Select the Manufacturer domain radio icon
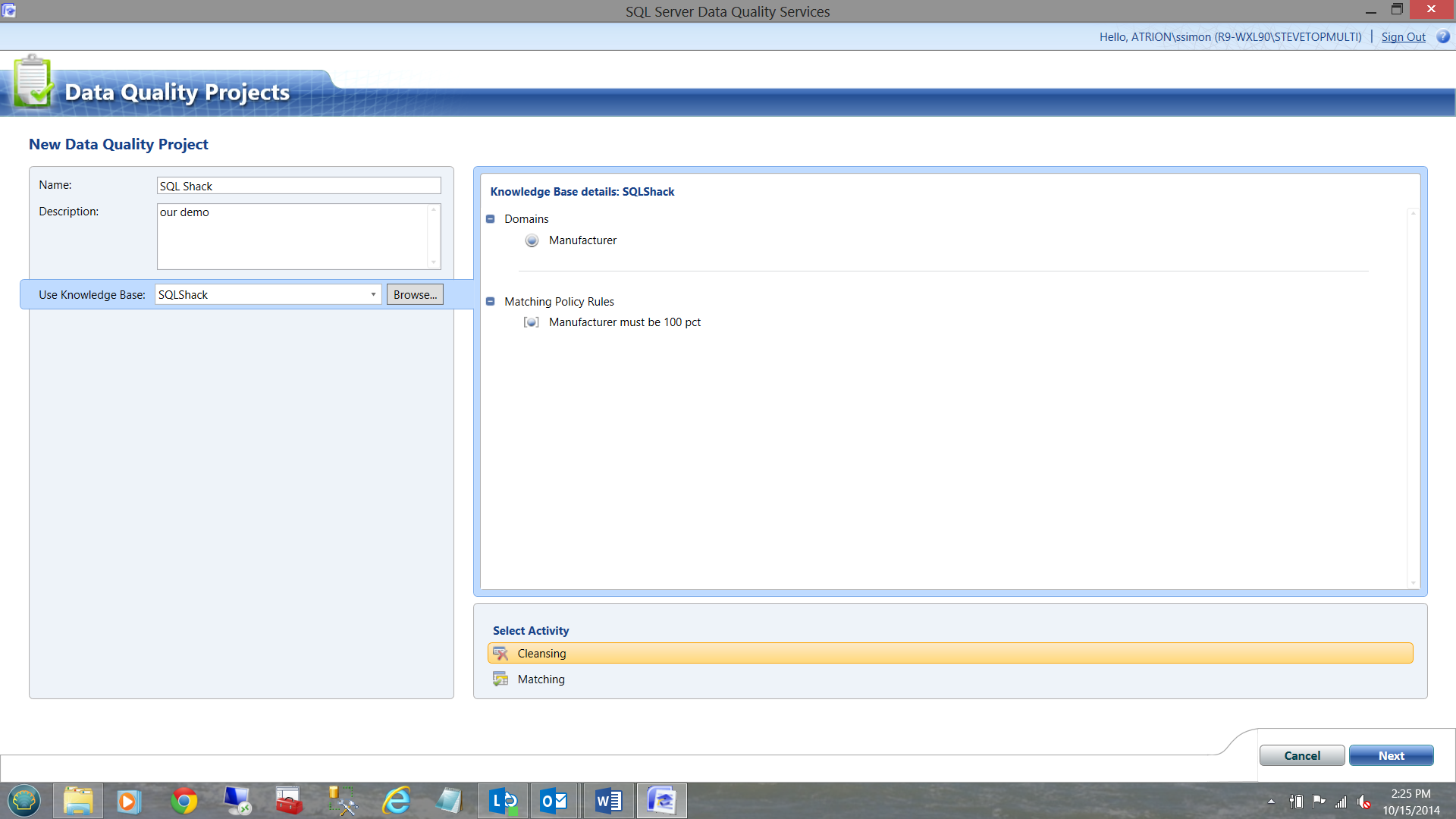Screen dimensions: 1456x819 click(x=532, y=240)
